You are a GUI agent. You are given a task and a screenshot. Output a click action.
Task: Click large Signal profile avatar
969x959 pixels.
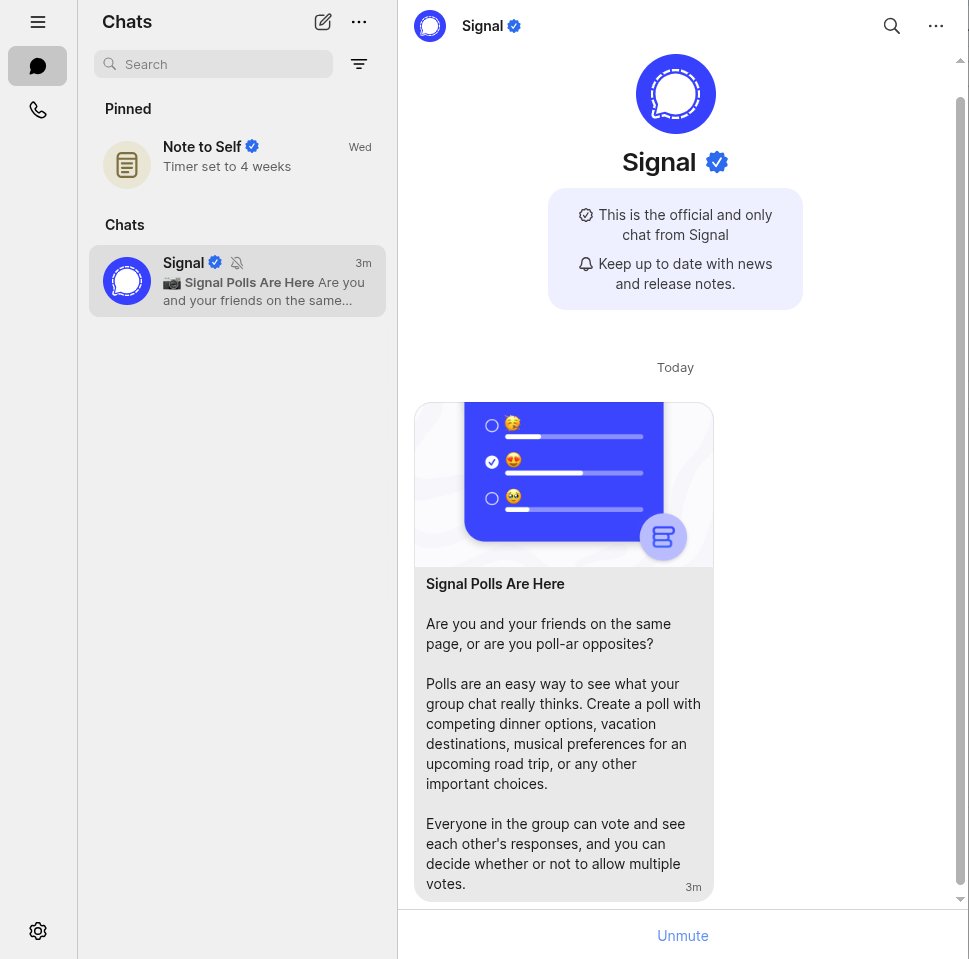[675, 94]
